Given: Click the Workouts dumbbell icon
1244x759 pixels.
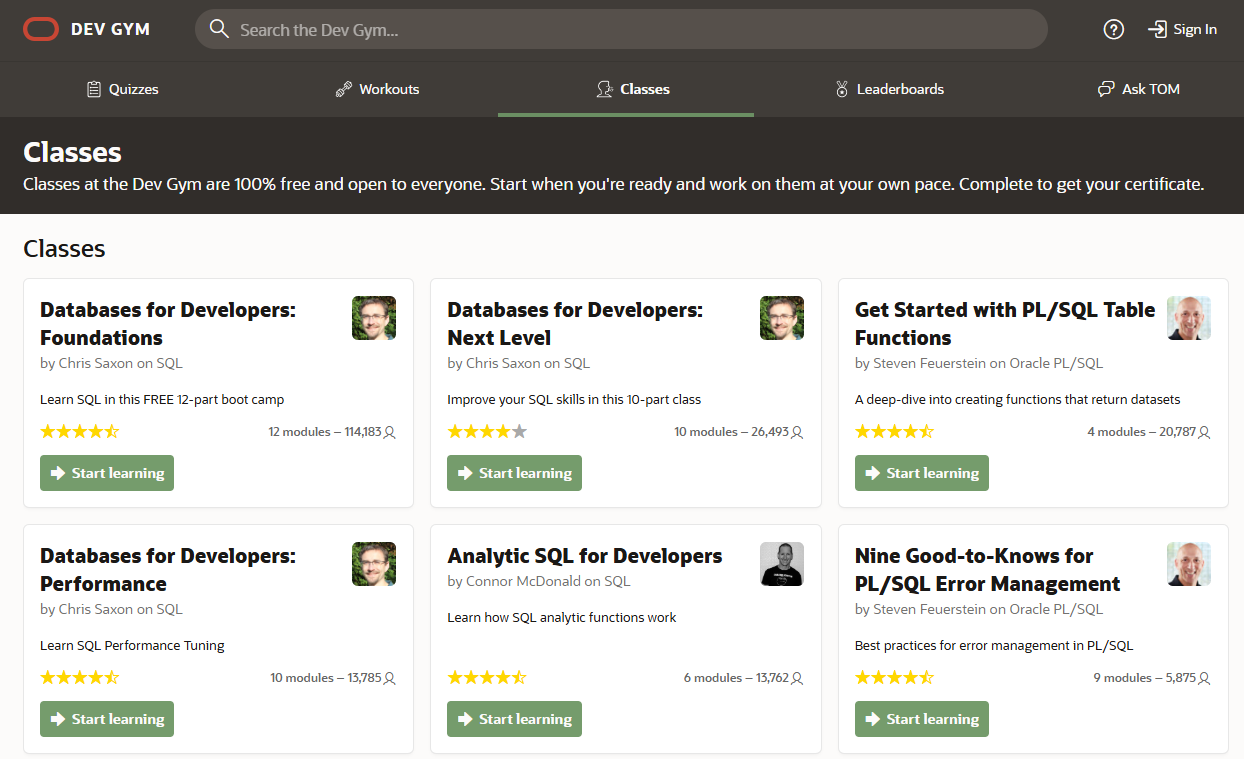Looking at the screenshot, I should (343, 90).
